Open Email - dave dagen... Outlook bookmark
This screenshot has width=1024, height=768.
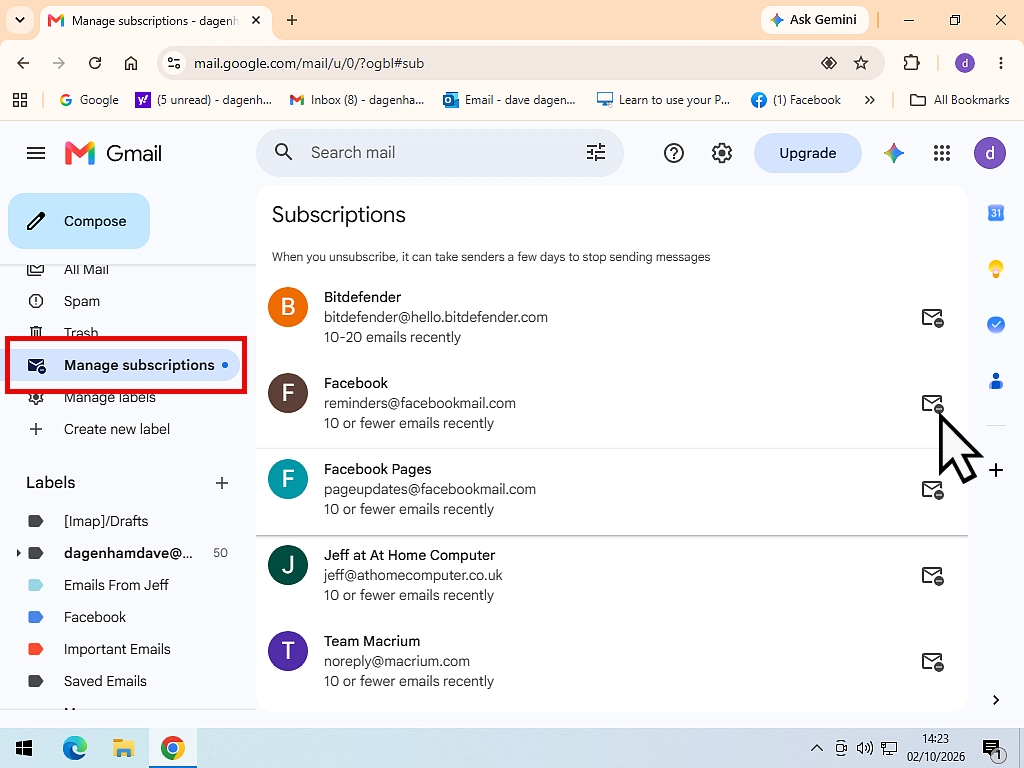coord(509,100)
